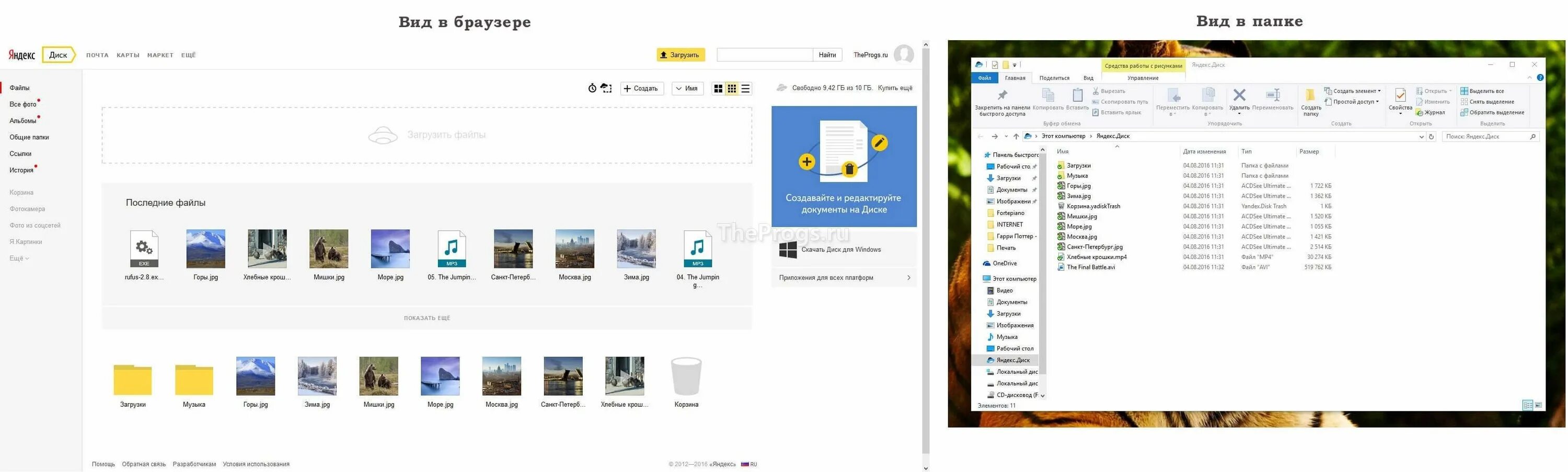Click Изменить in Explorer ribbon

[x=1433, y=102]
